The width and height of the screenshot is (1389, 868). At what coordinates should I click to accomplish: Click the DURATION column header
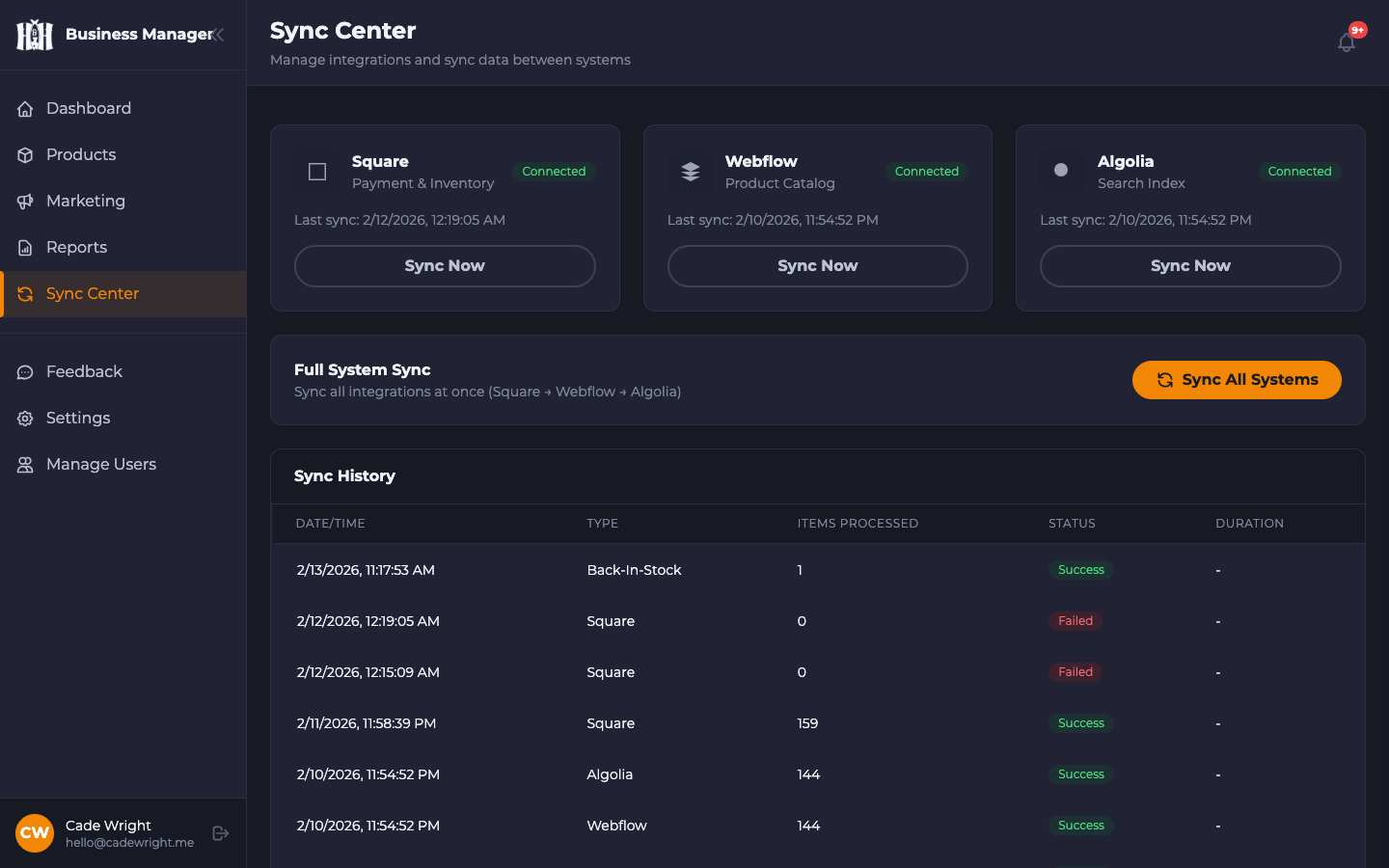[x=1249, y=524]
